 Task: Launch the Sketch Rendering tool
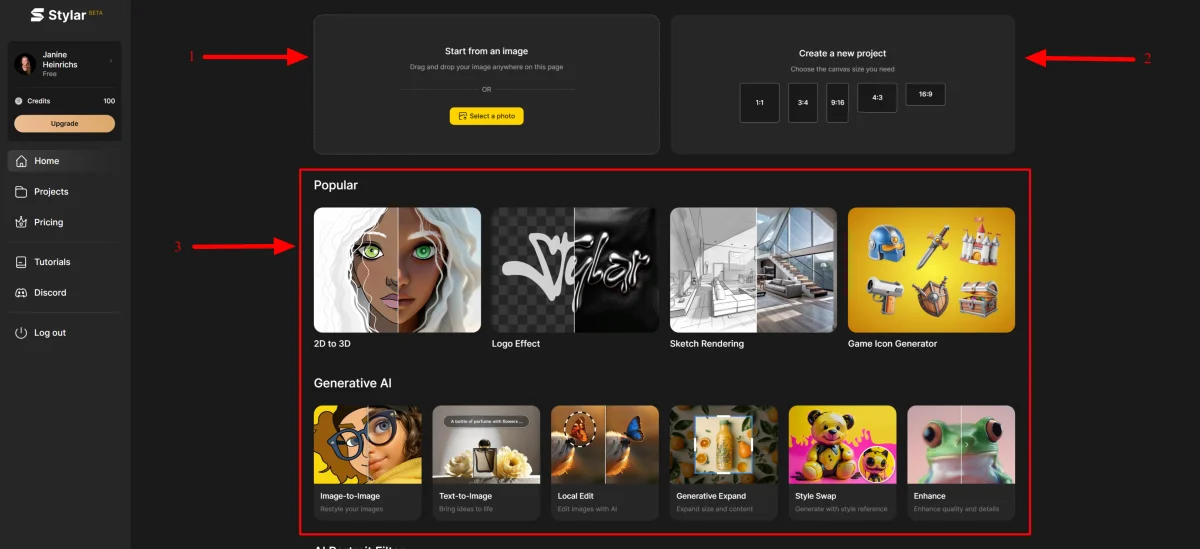click(x=753, y=270)
